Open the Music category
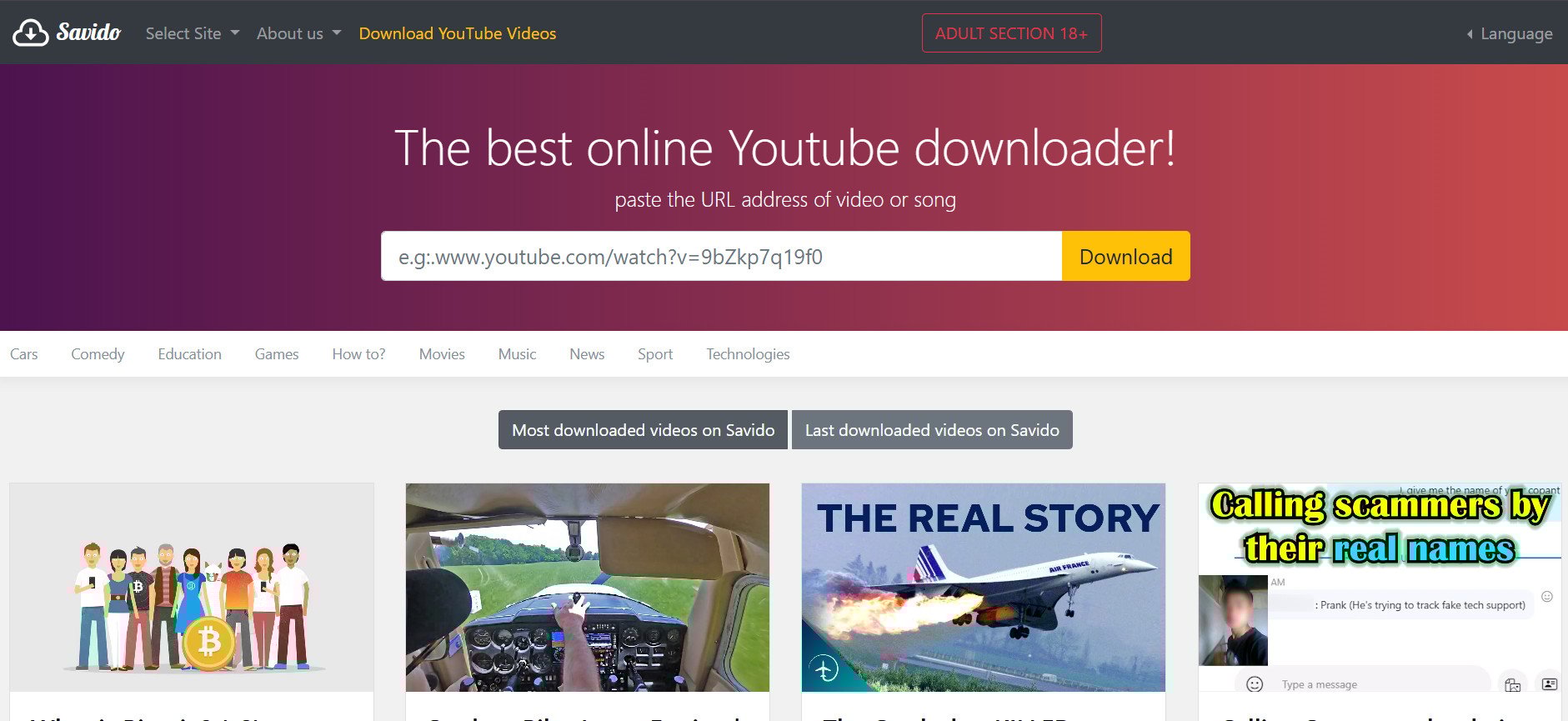The width and height of the screenshot is (1568, 721). (x=517, y=354)
